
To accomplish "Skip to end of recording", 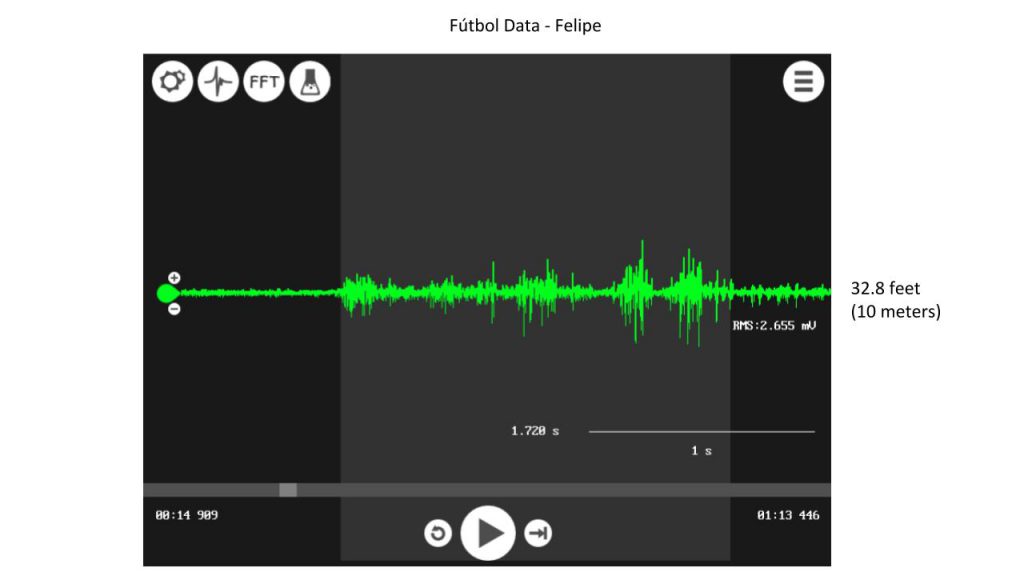I will point(538,534).
